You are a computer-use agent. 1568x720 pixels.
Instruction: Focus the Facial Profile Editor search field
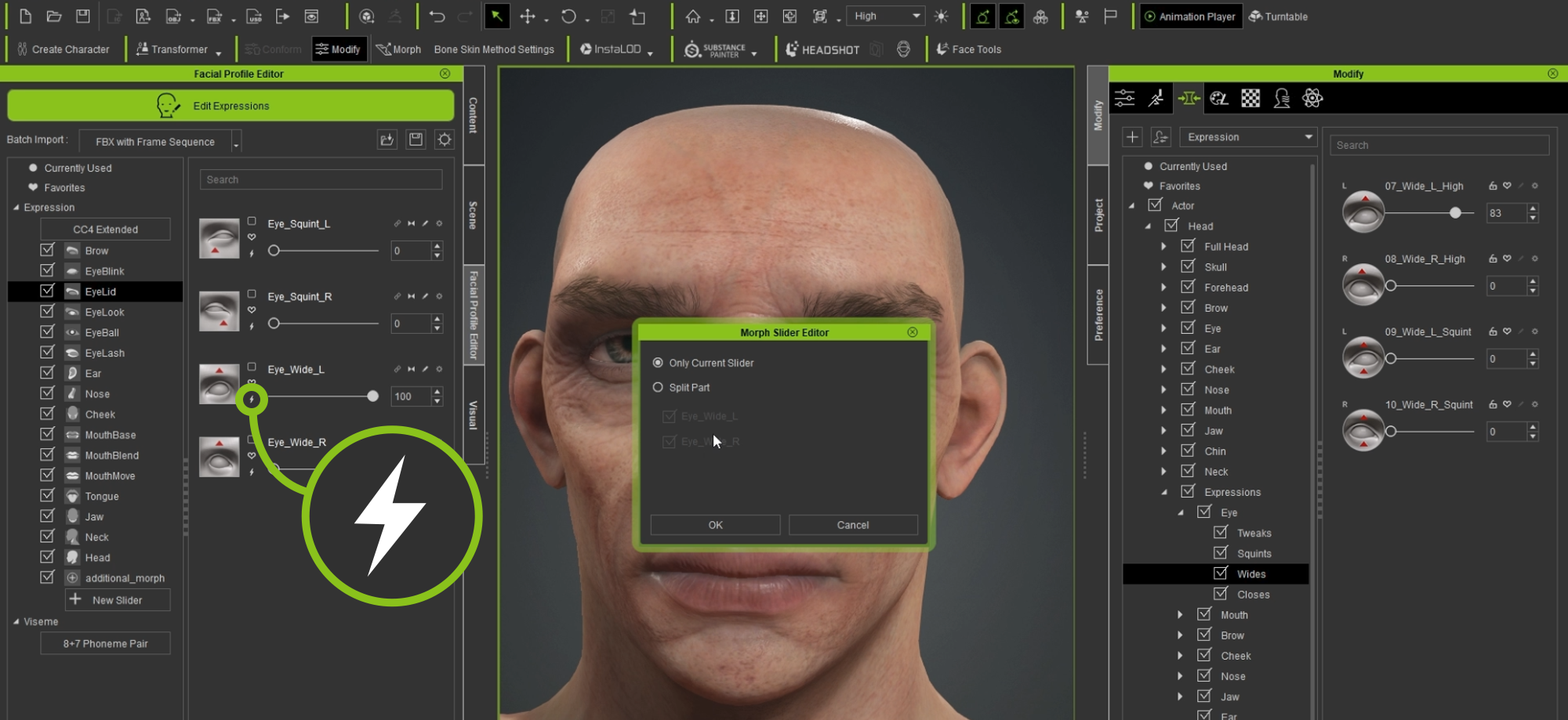pos(321,179)
